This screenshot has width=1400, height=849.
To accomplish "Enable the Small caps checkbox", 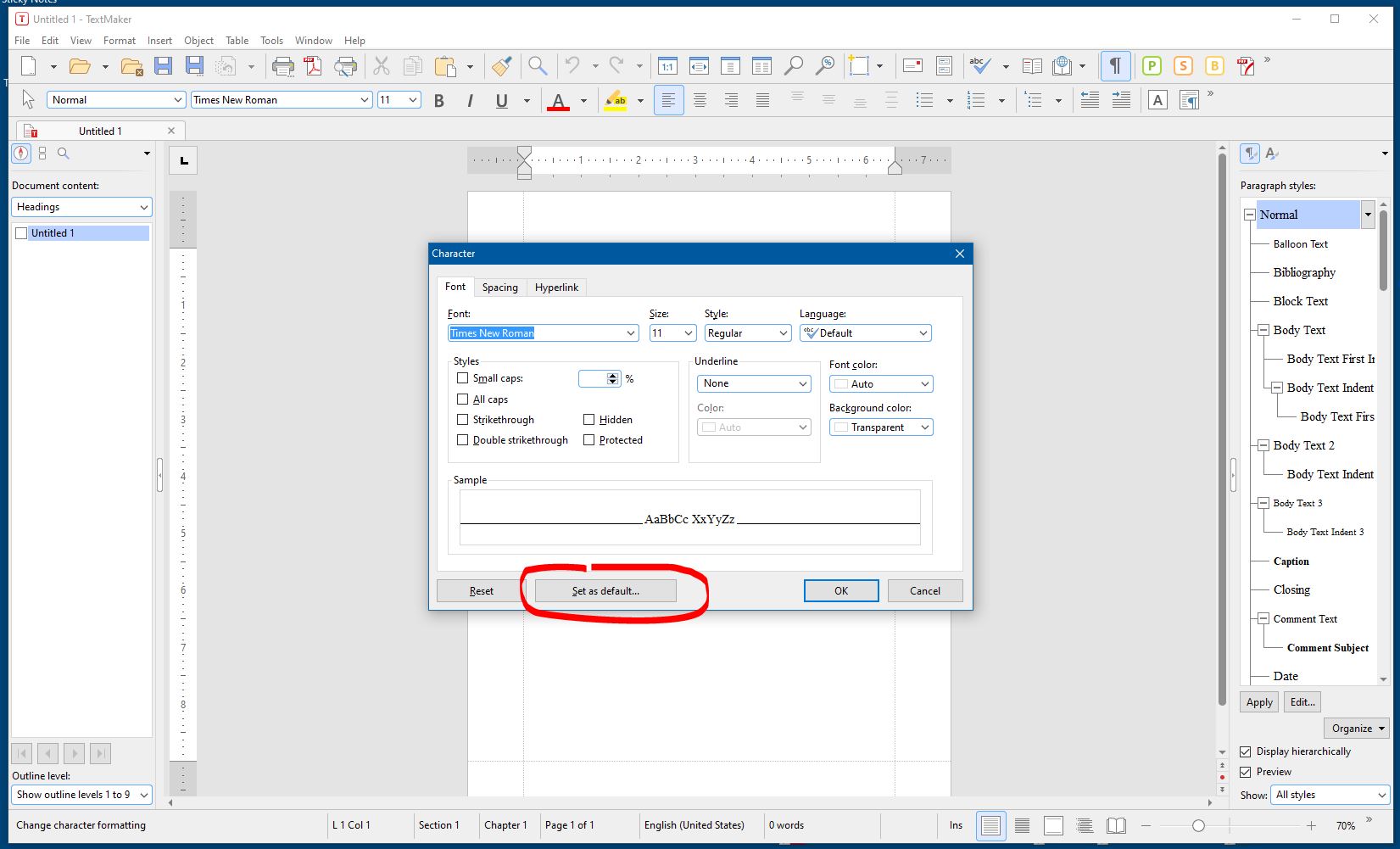I will 462,378.
